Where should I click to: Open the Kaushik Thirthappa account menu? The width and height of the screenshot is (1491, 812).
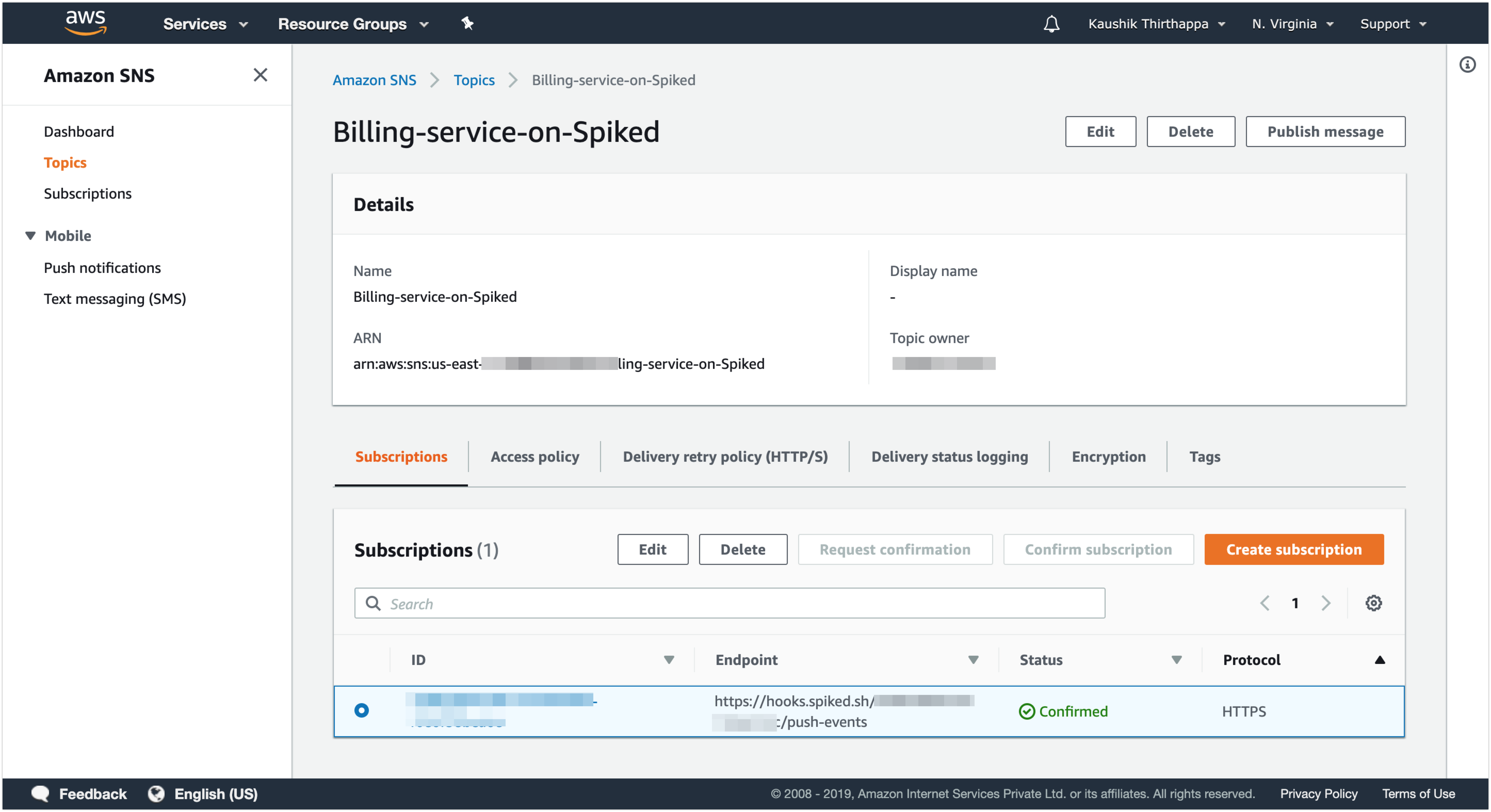tap(1156, 24)
